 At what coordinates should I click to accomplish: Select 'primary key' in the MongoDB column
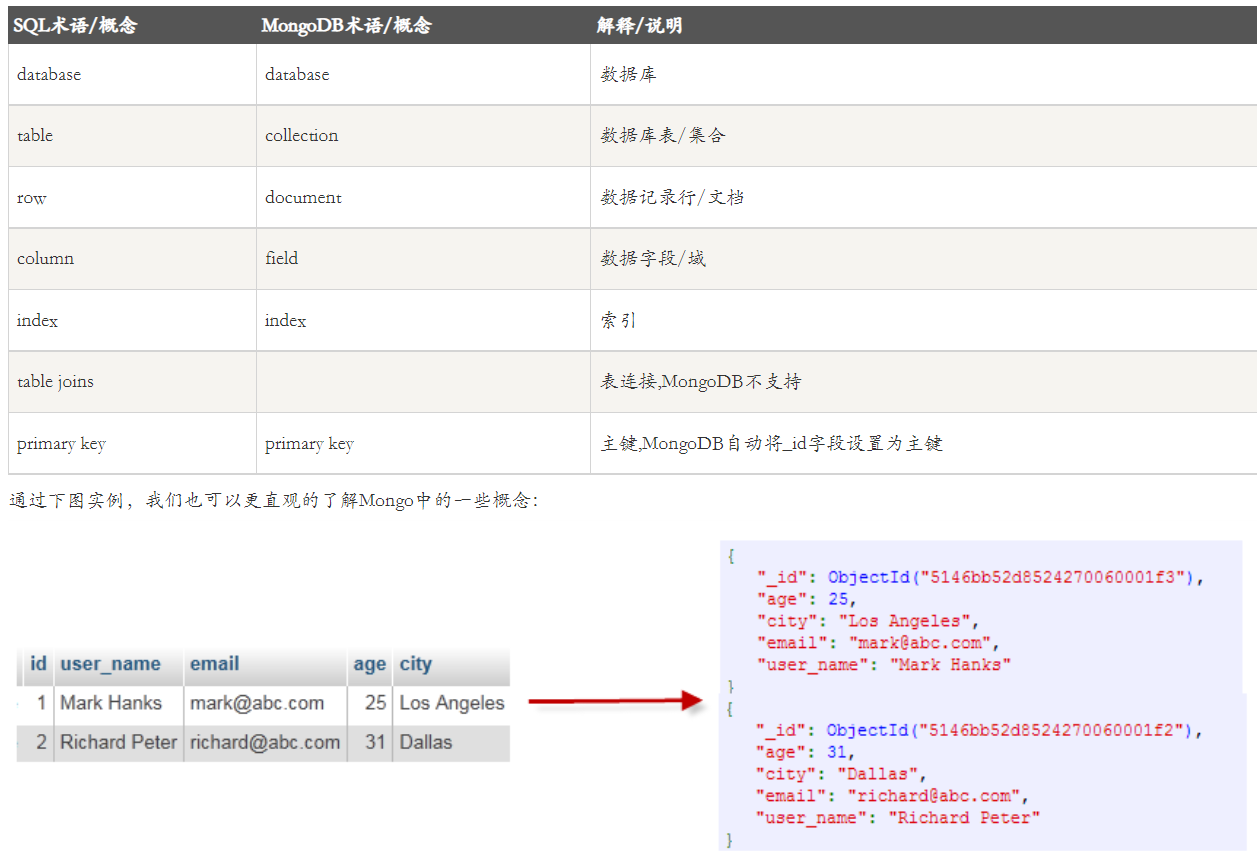click(424, 443)
